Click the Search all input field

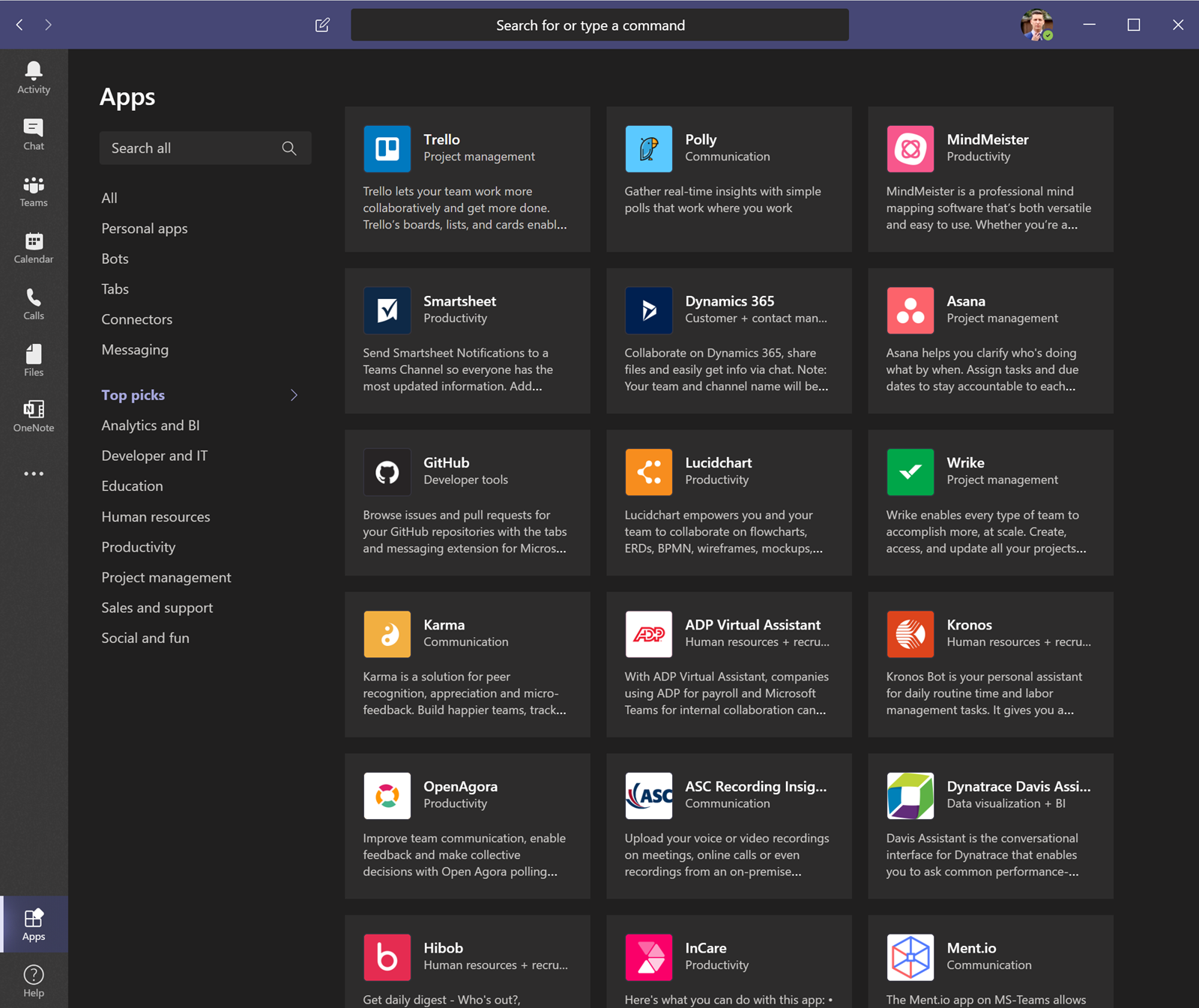pos(205,148)
